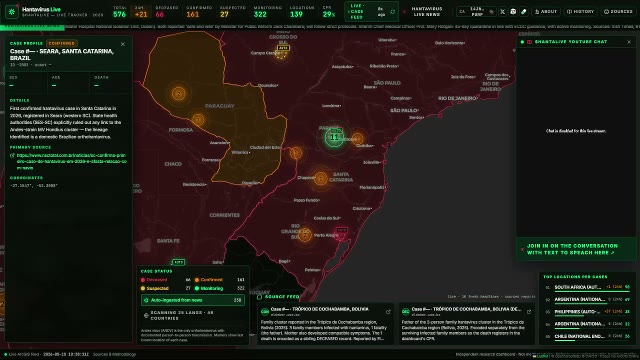The image size is (640, 360).
Task: Open the primary source URL link
Action: (71, 161)
